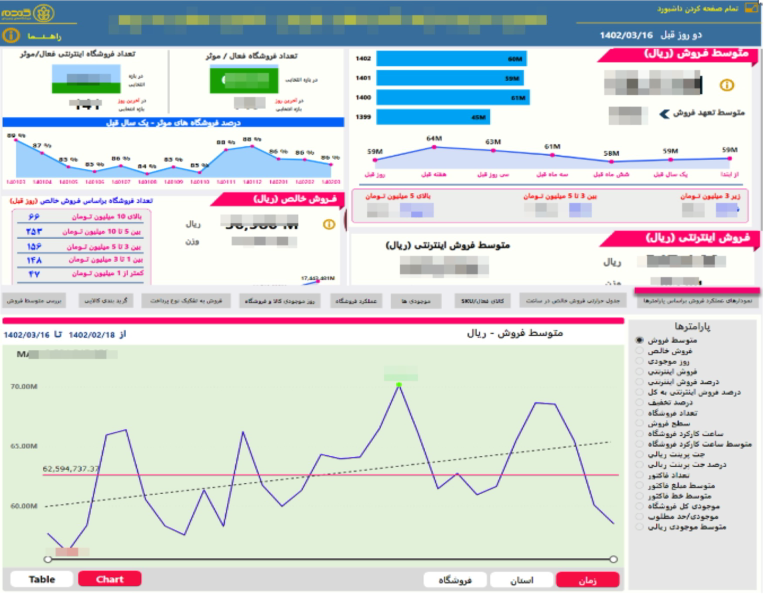Select the ساعت کارکرد فروشگاه parameter
This screenshot has width=764, height=598.
[639, 433]
